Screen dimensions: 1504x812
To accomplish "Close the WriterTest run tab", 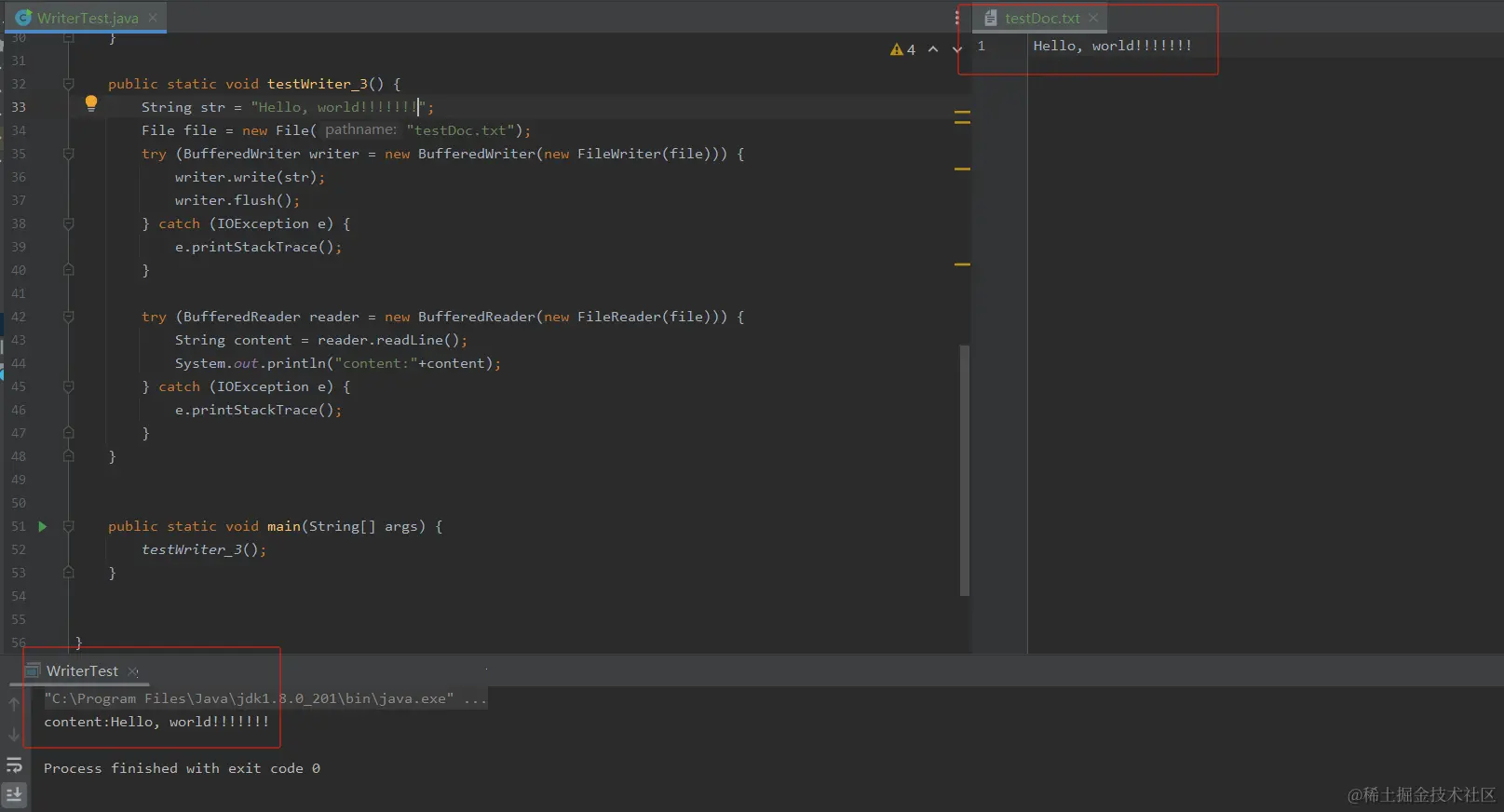I will (133, 671).
